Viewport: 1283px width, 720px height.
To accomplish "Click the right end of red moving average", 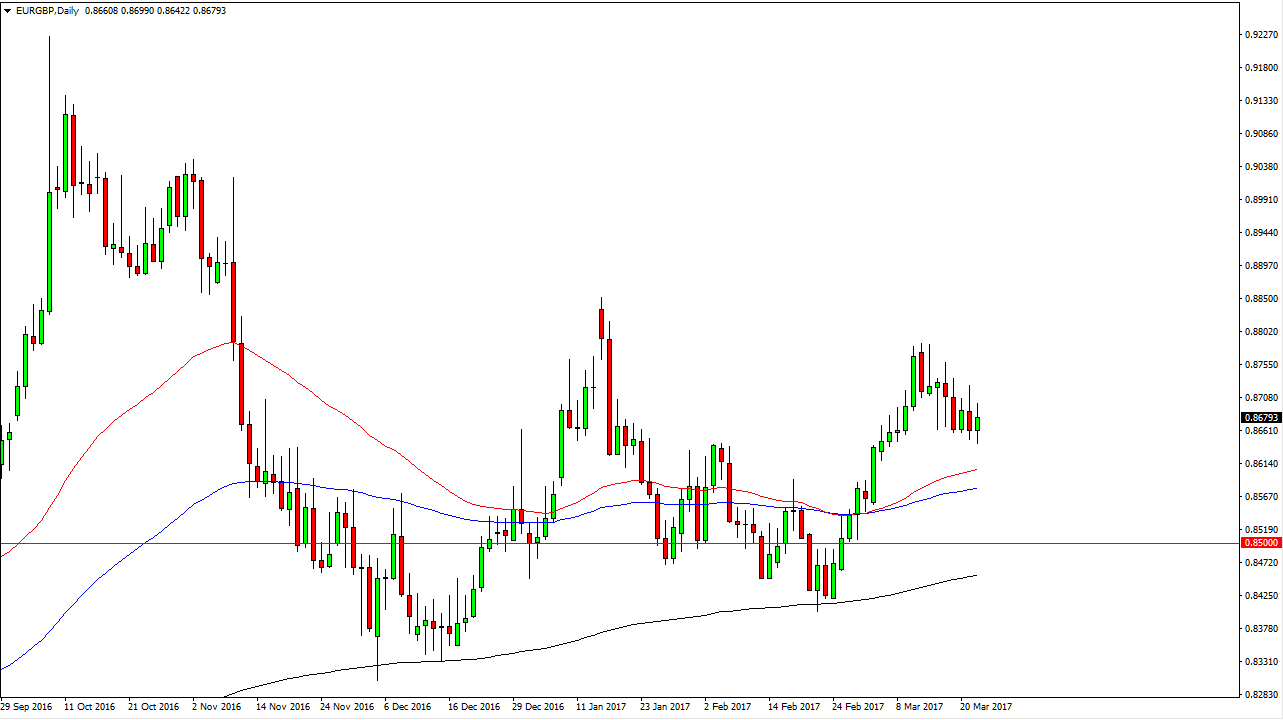I will [x=975, y=469].
